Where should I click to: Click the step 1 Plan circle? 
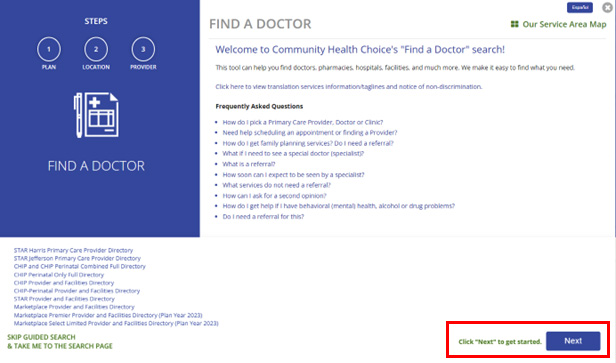[x=49, y=49]
